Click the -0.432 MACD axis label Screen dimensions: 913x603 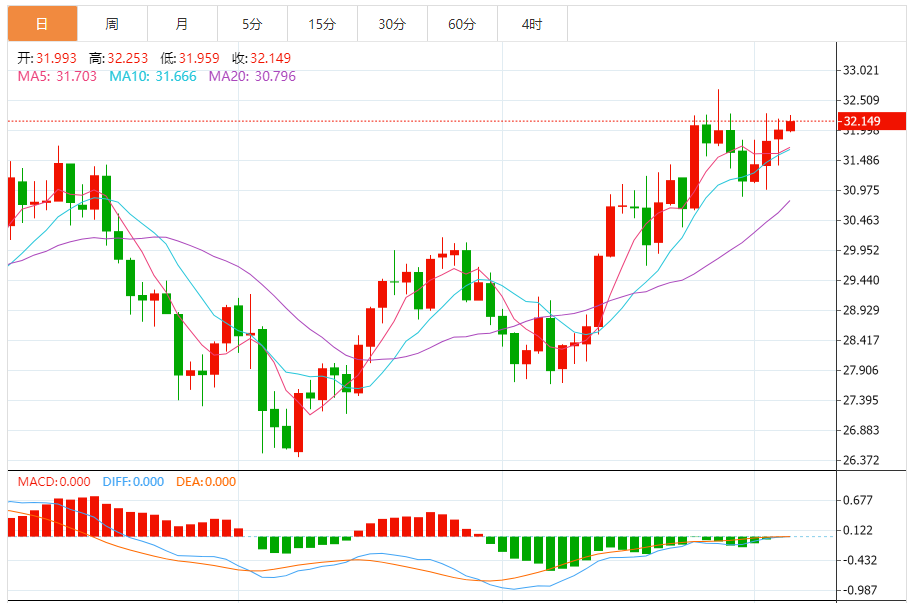pyautogui.click(x=858, y=561)
